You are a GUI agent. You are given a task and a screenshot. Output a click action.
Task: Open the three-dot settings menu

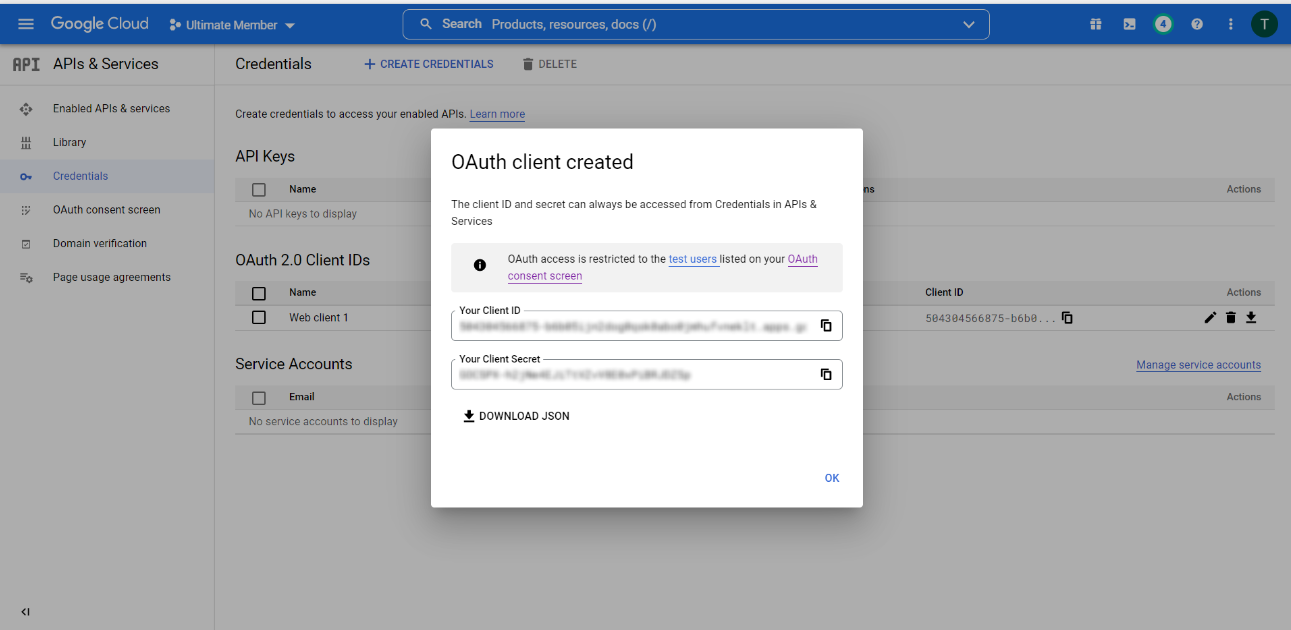pyautogui.click(x=1231, y=24)
